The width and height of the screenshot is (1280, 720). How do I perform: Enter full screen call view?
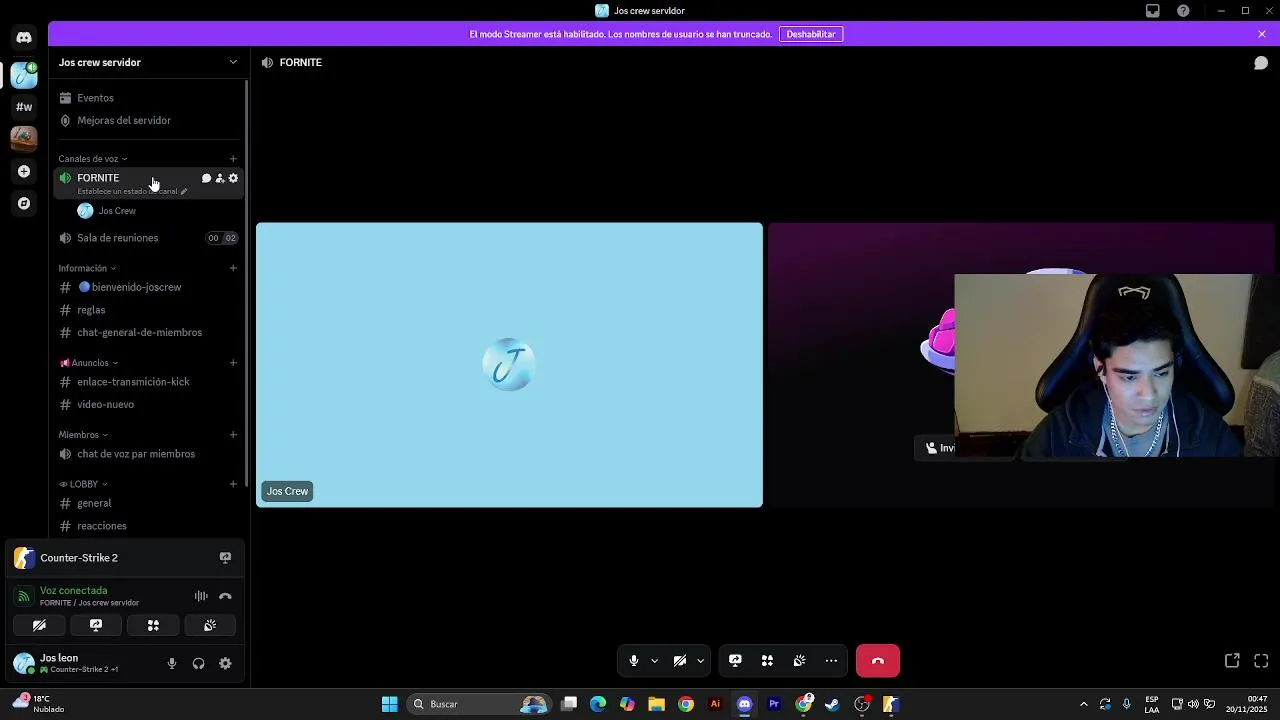coord(1261,661)
